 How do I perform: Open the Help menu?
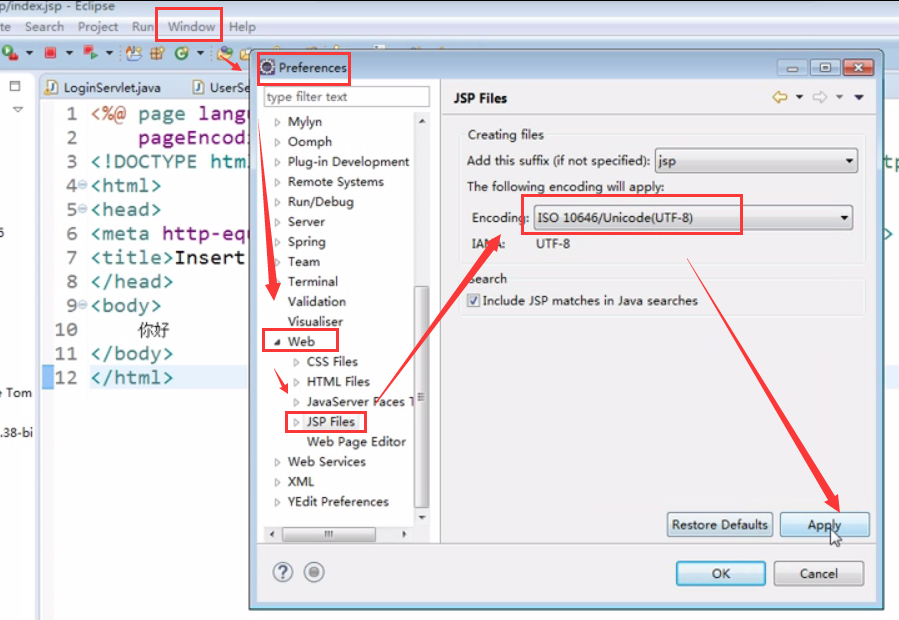click(x=242, y=27)
